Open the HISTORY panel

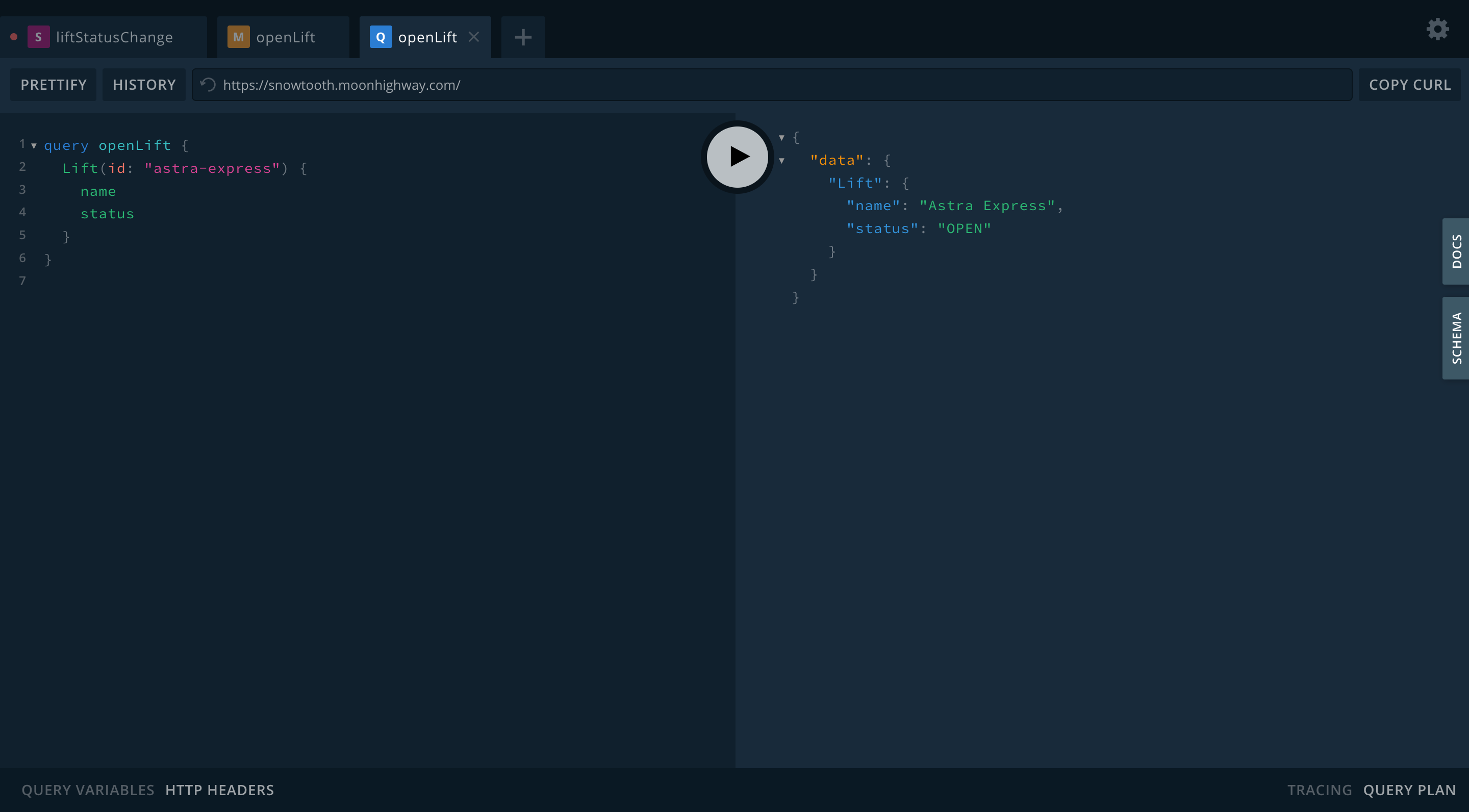coord(144,85)
